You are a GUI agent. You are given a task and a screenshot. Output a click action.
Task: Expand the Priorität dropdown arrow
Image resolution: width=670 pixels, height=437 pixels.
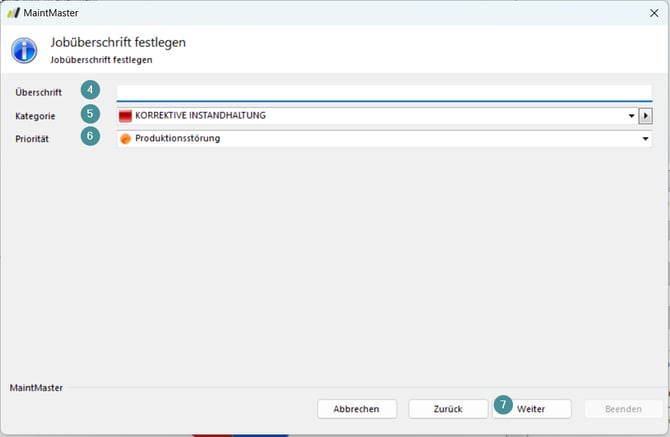click(x=645, y=139)
